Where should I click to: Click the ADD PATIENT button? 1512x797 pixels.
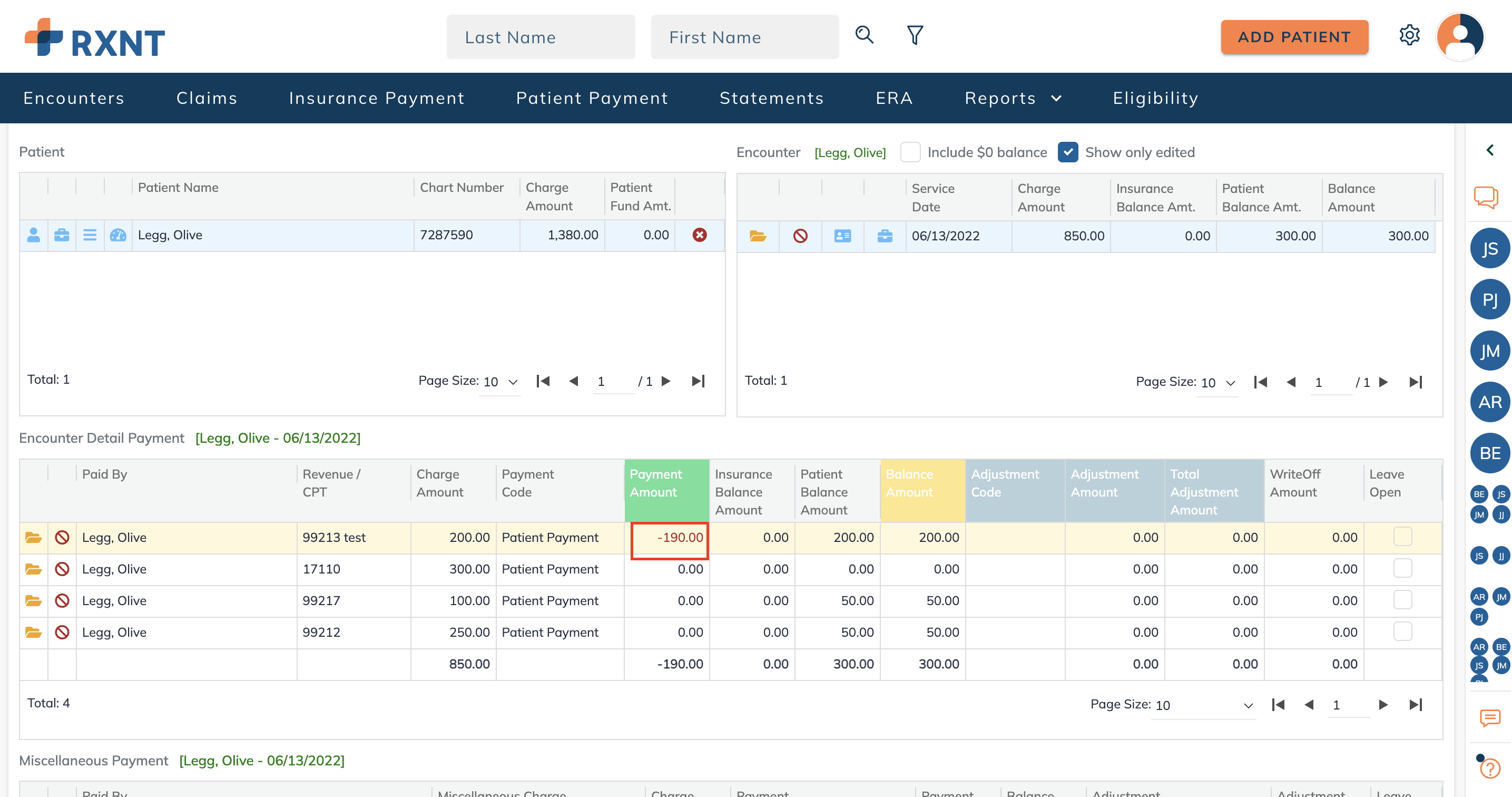click(x=1294, y=37)
